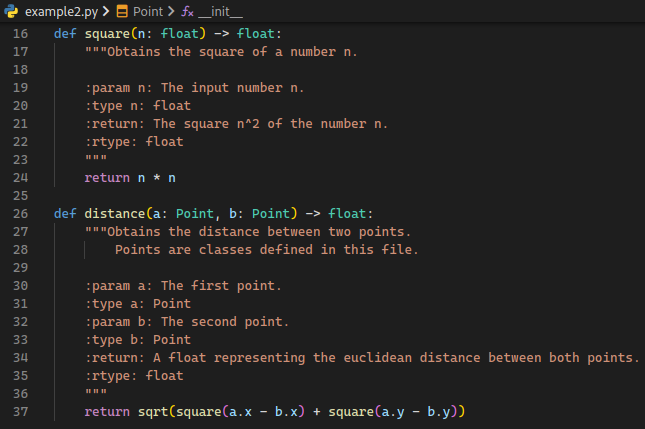Click ':type b: Point' docstring line

[138, 340]
